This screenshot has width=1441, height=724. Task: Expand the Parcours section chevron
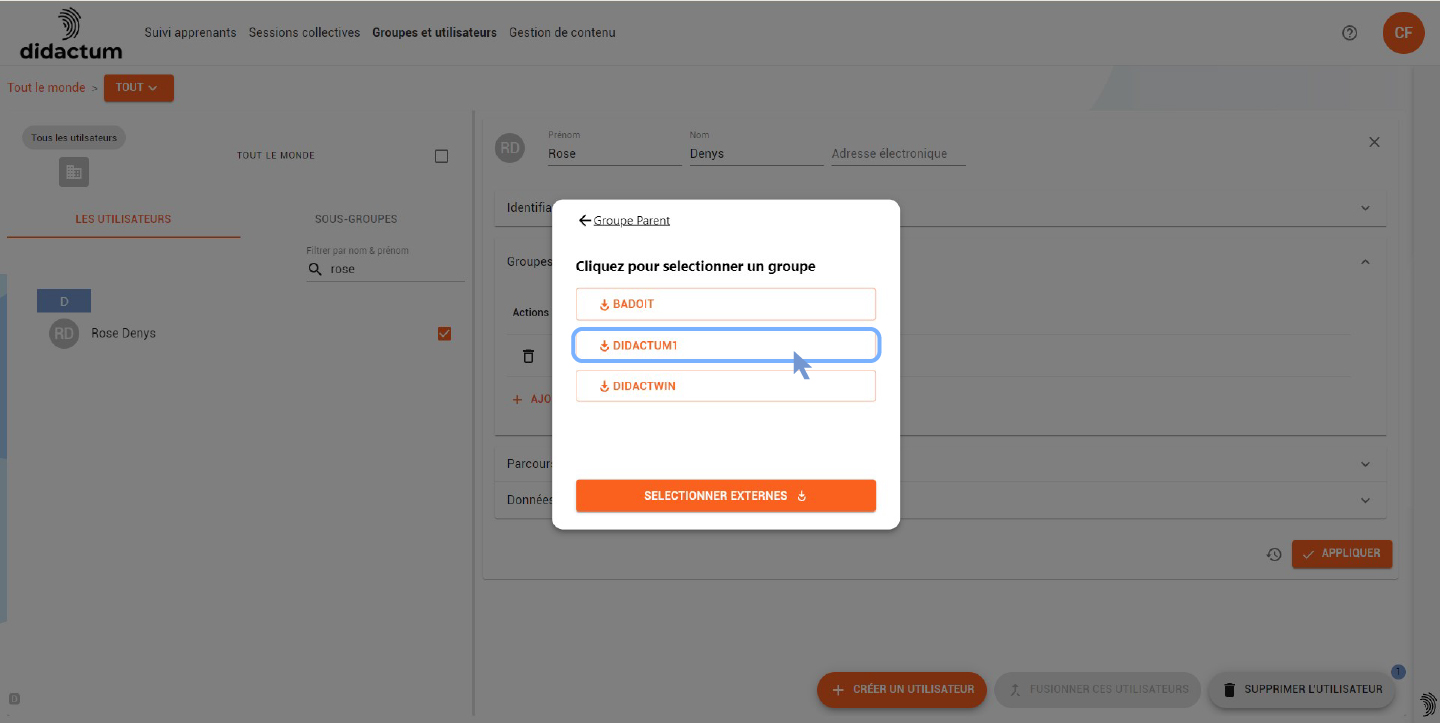(1366, 464)
